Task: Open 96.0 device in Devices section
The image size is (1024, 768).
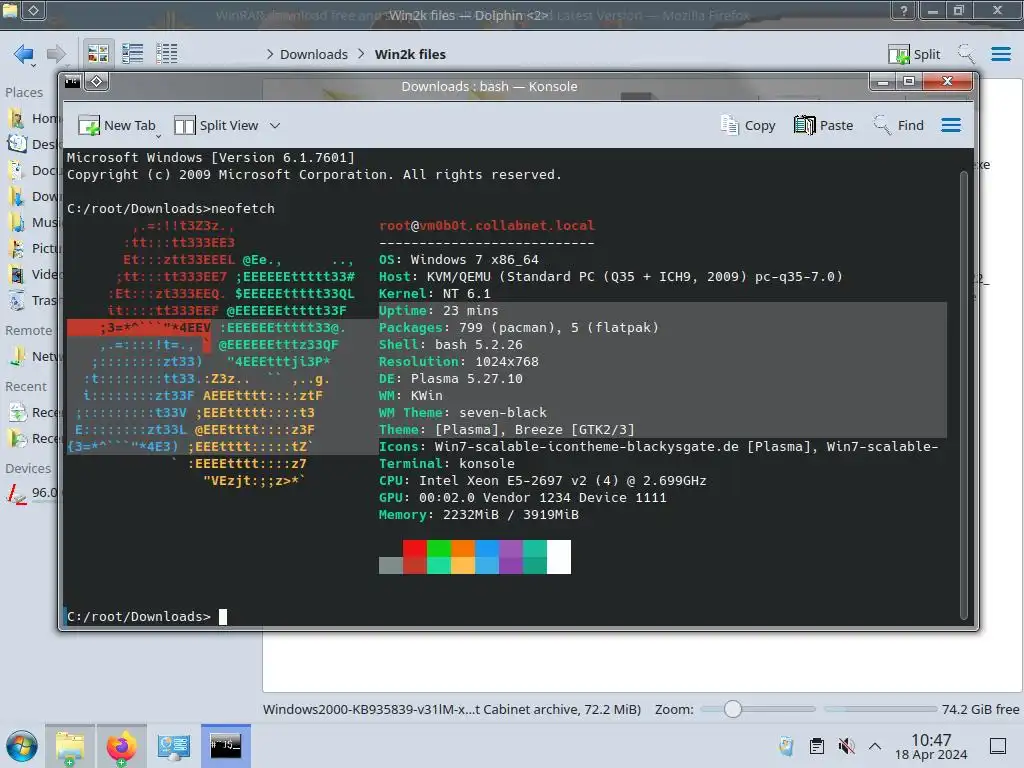Action: pos(33,493)
